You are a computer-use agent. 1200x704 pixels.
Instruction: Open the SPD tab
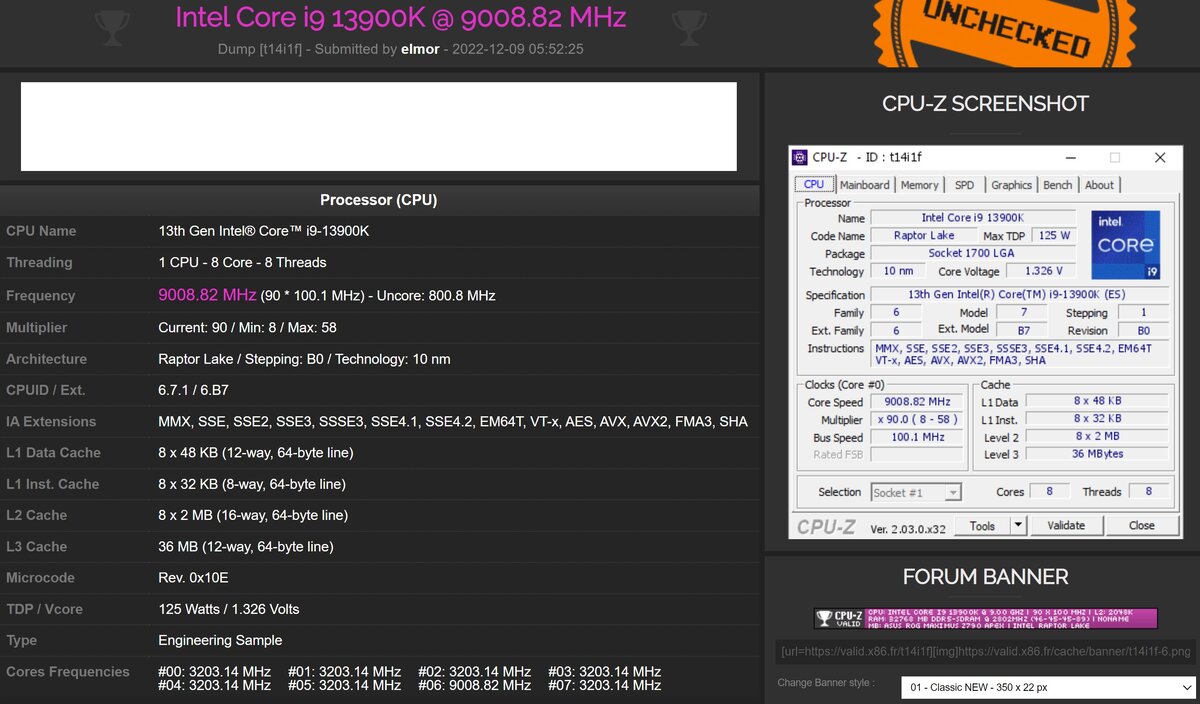coord(964,184)
